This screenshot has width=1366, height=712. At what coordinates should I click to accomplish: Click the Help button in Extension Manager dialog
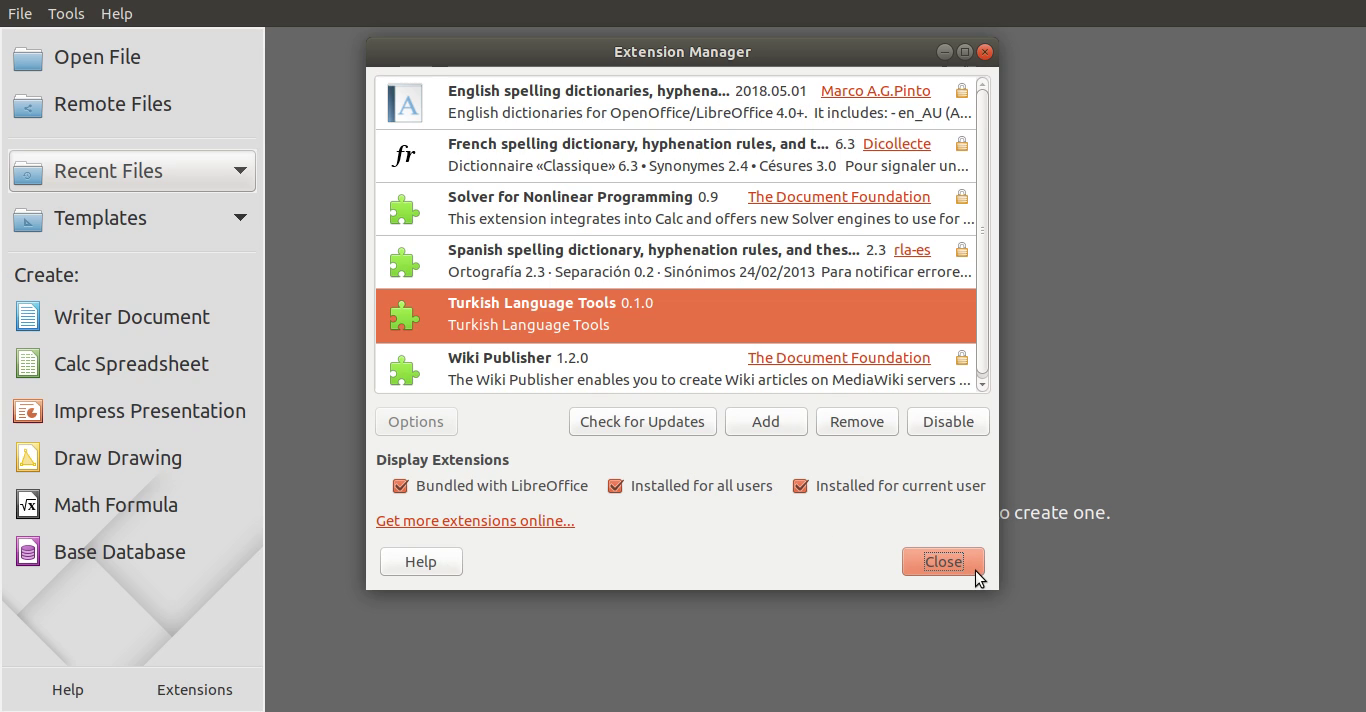pos(421,562)
